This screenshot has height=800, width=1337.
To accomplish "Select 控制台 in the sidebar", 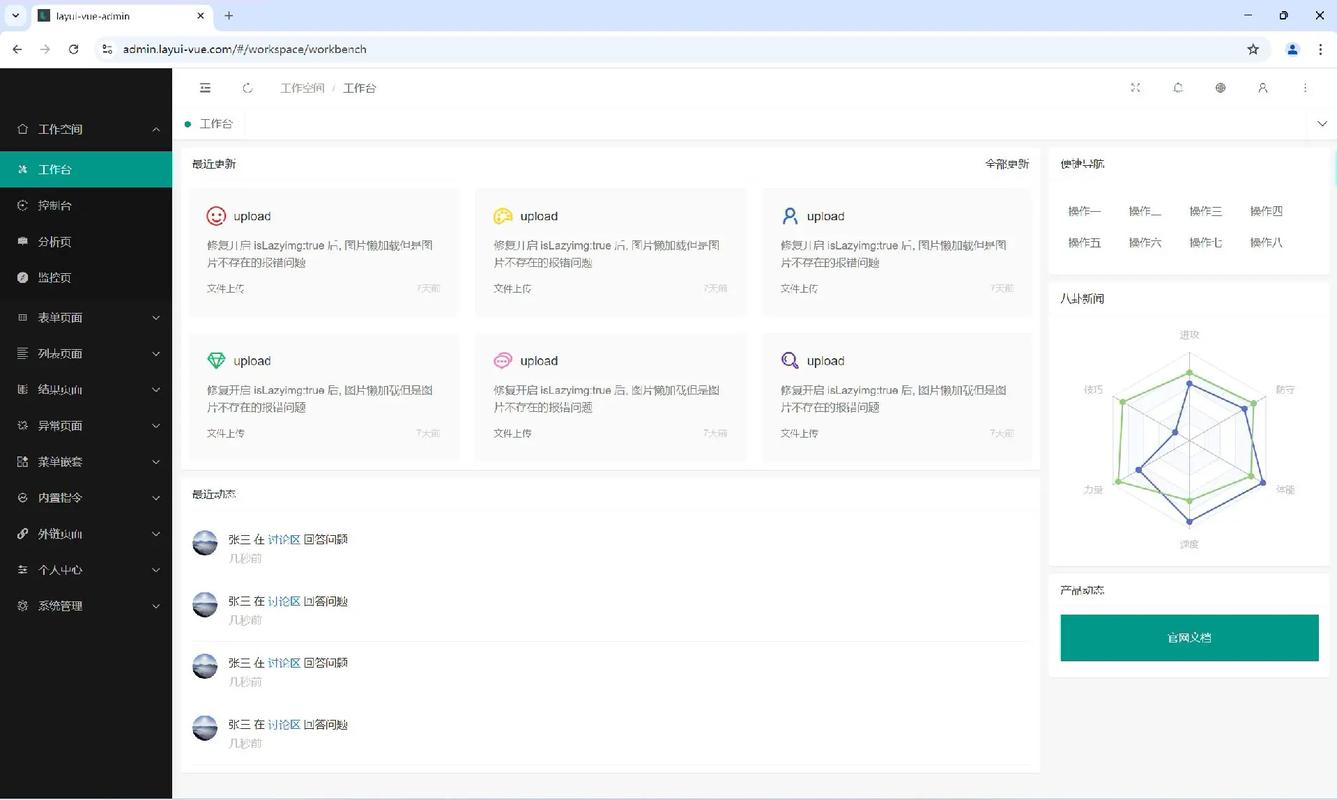I will coord(55,206).
